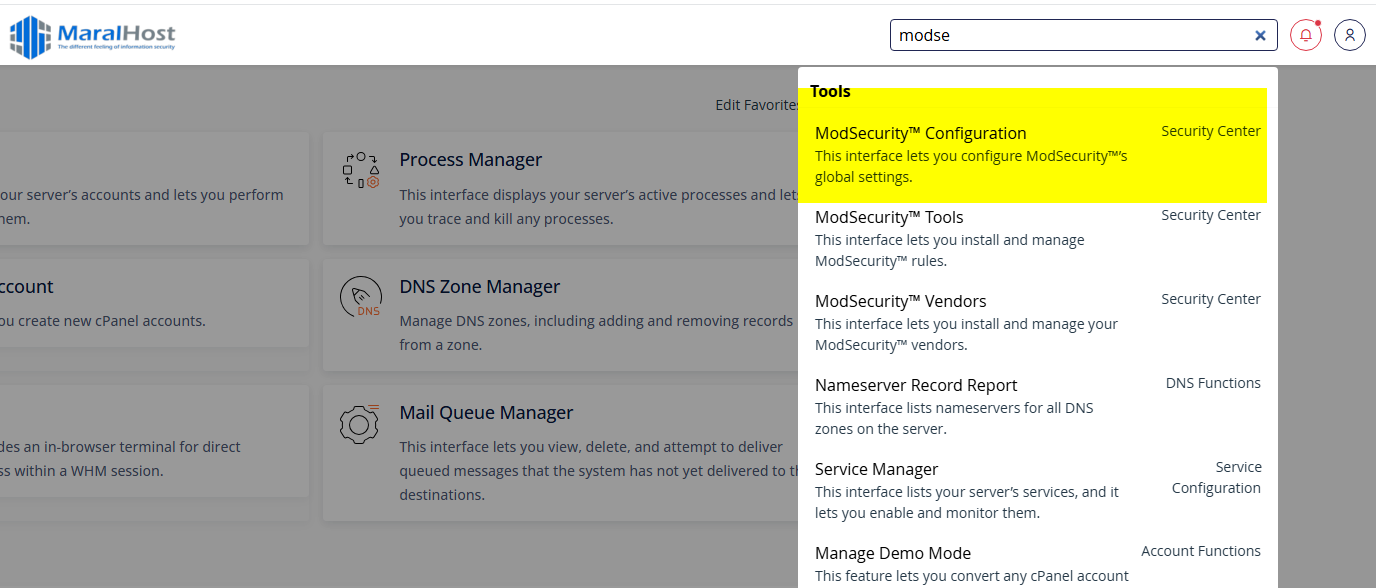Viewport: 1376px width, 588px height.
Task: Open DNS Zone Manager via its title
Action: [x=479, y=286]
